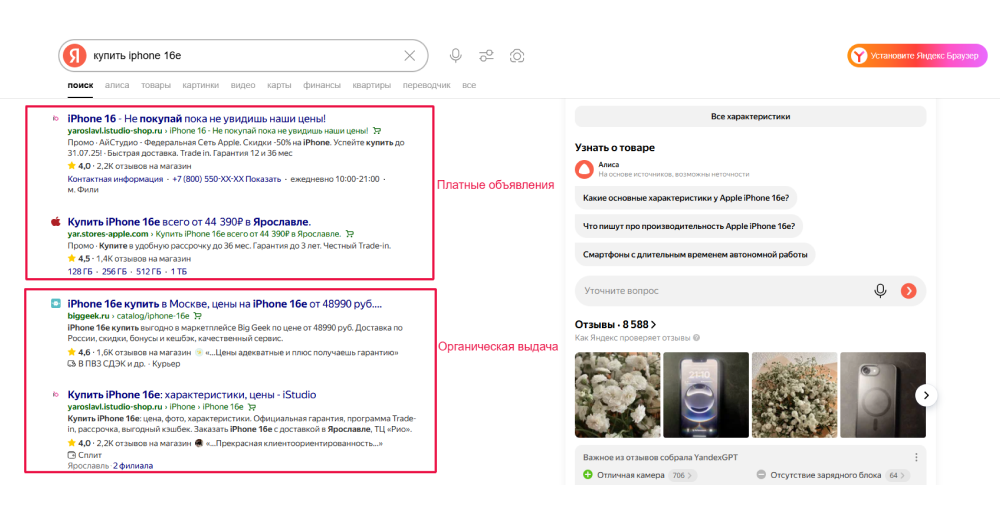This screenshot has width=1000, height=518.
Task: Open image search camera icon
Action: pyautogui.click(x=517, y=56)
